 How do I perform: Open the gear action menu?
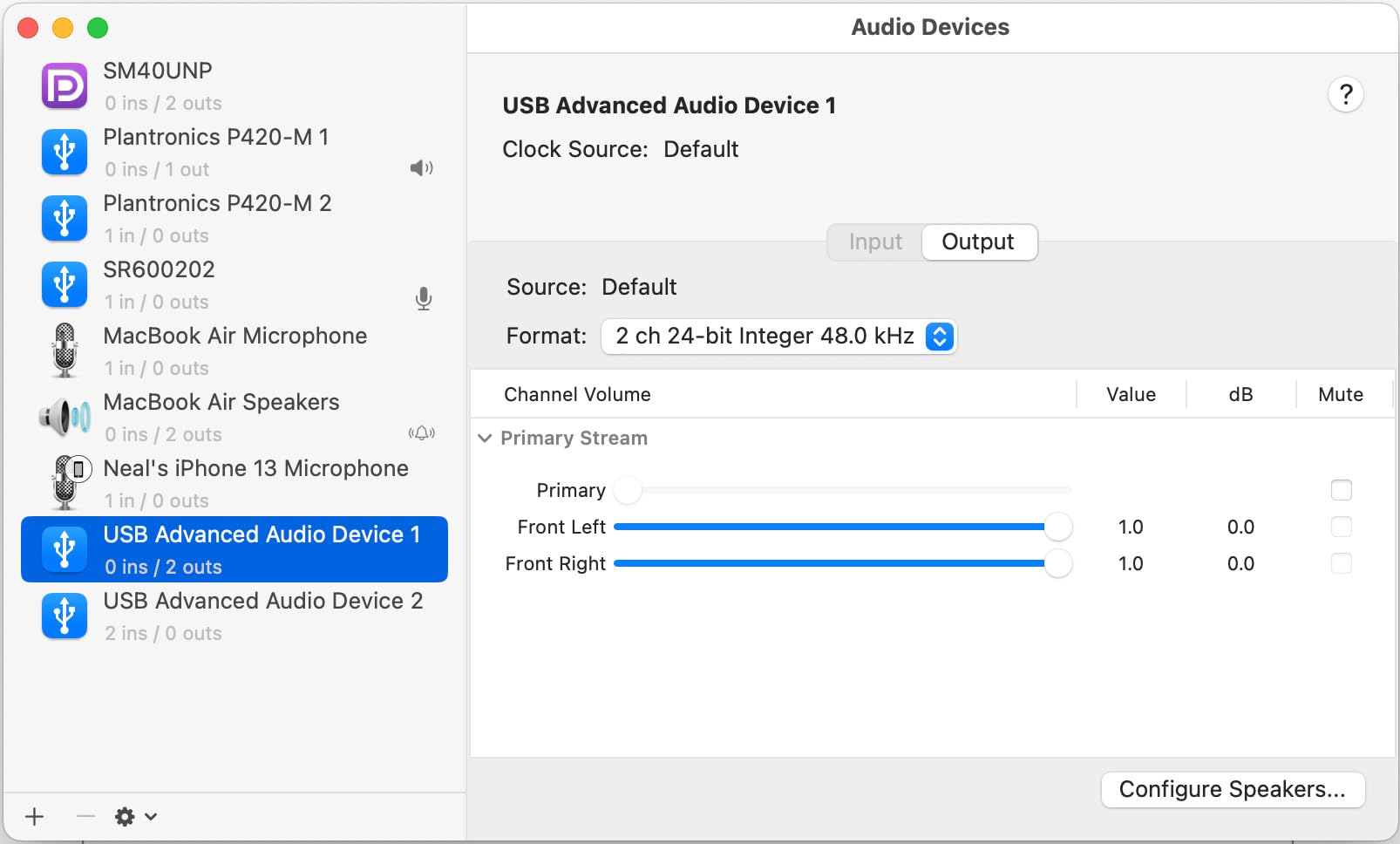136,816
